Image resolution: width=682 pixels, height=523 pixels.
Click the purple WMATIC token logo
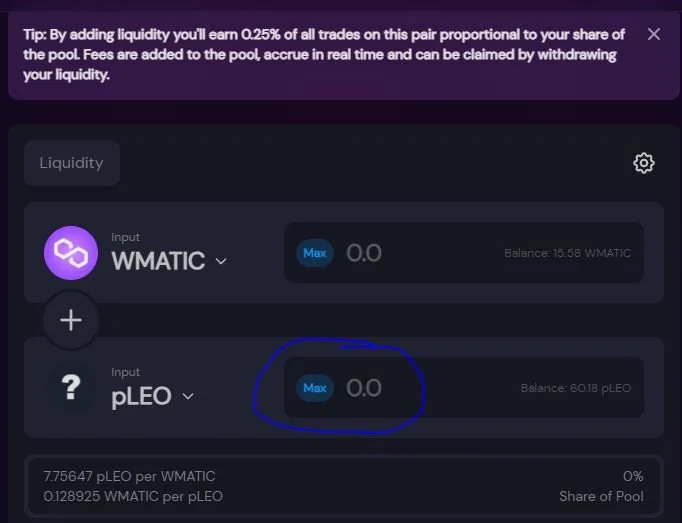coord(71,253)
